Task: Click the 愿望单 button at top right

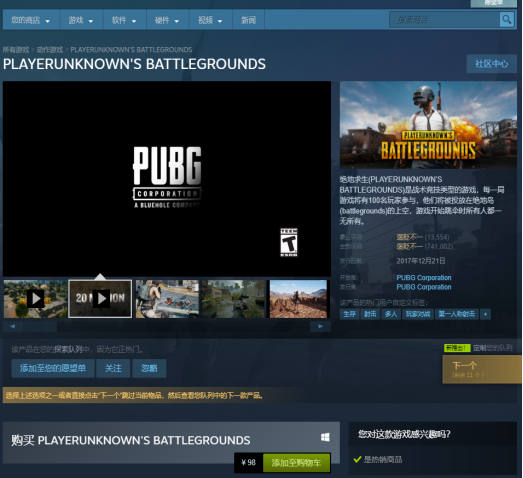Action: pyautogui.click(x=493, y=3)
